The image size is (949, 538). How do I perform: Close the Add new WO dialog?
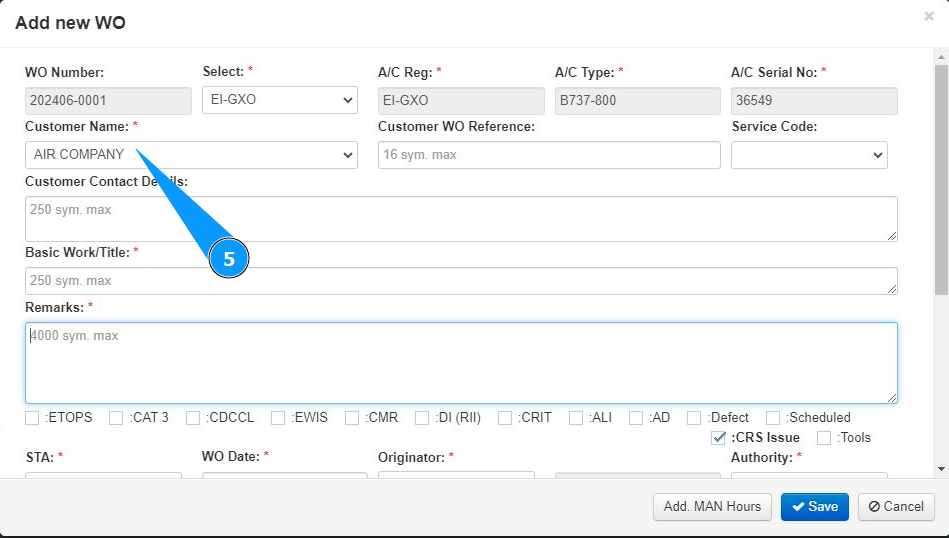929,16
